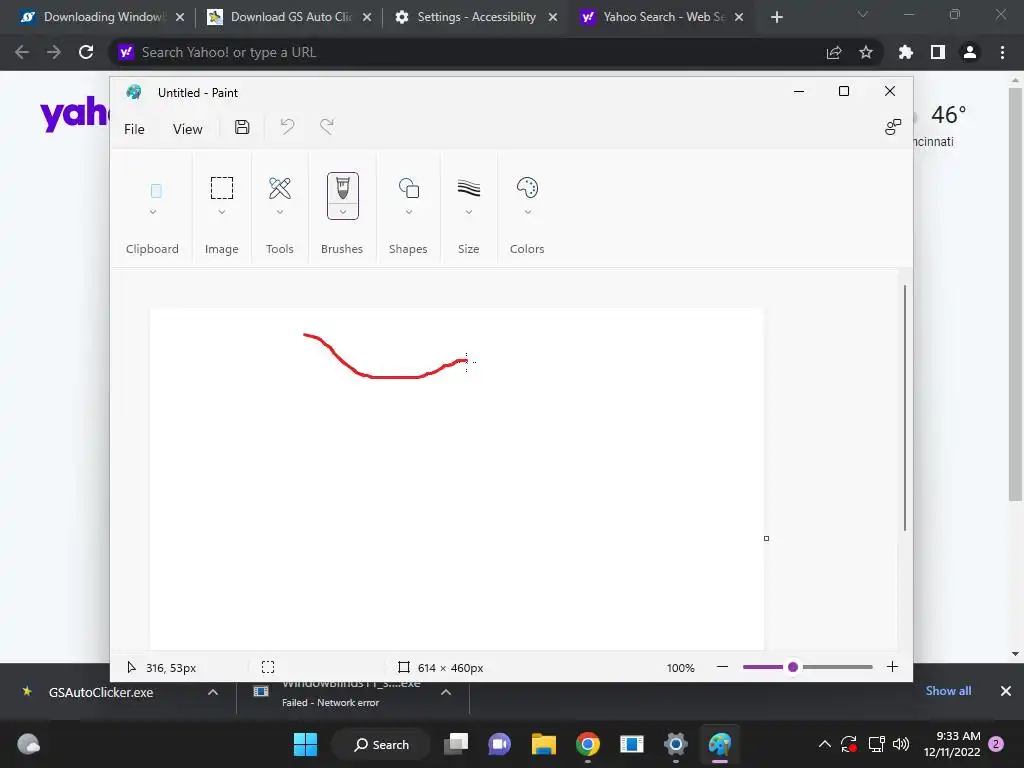This screenshot has height=768, width=1024.
Task: Select the Brushes tool icon
Action: [x=343, y=189]
